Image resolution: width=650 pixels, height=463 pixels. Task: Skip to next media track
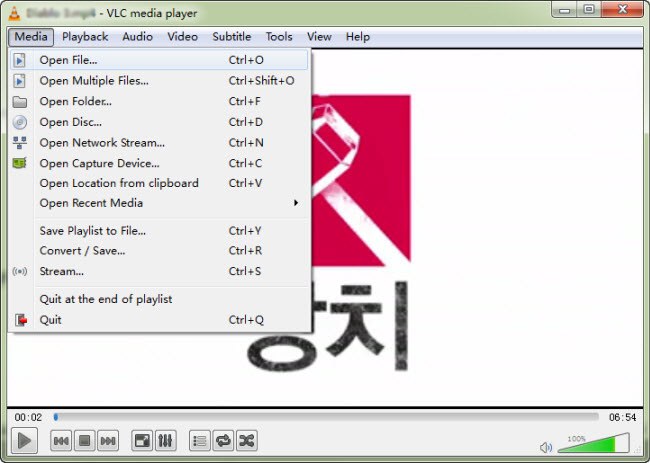[x=108, y=441]
